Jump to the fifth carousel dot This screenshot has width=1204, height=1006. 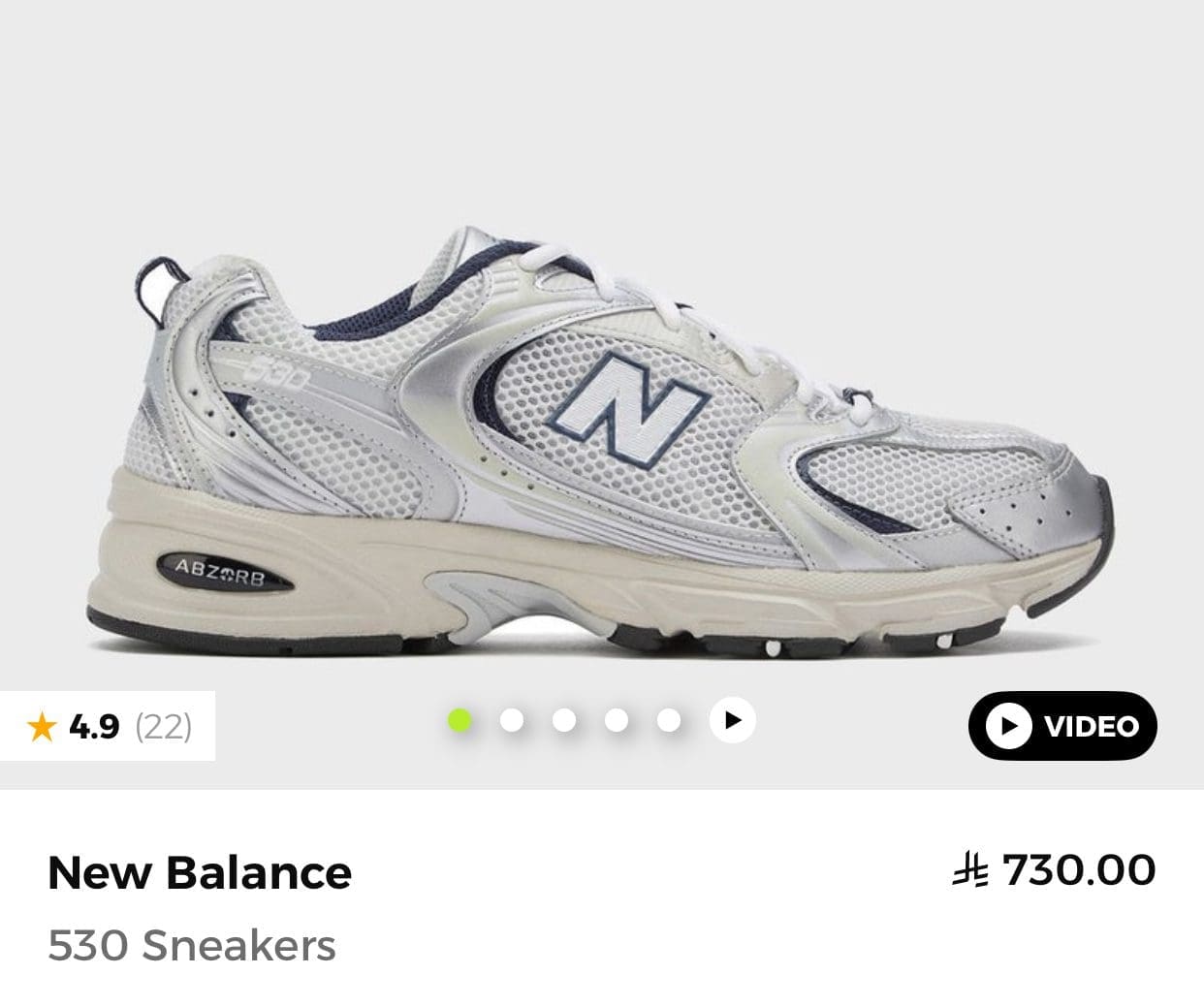click(x=669, y=720)
